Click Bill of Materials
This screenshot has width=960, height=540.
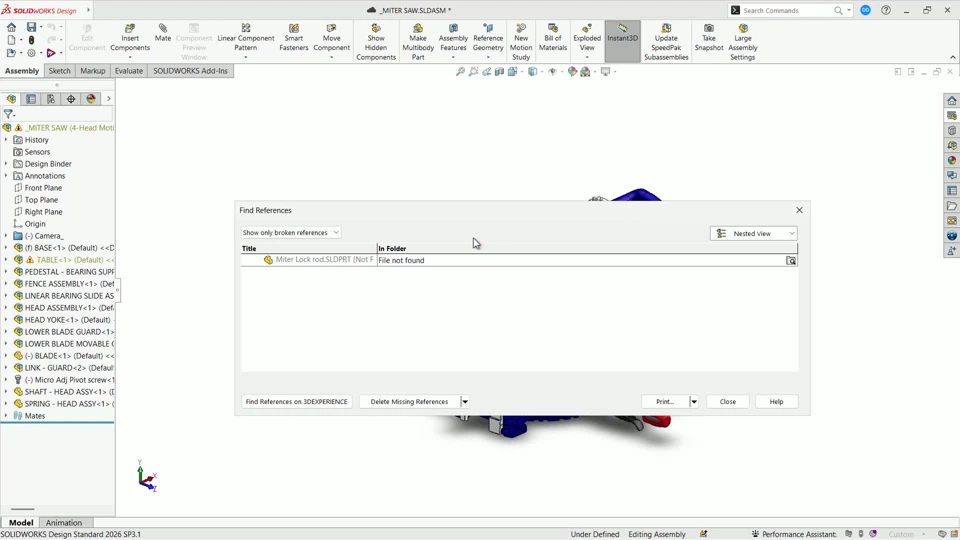point(553,38)
